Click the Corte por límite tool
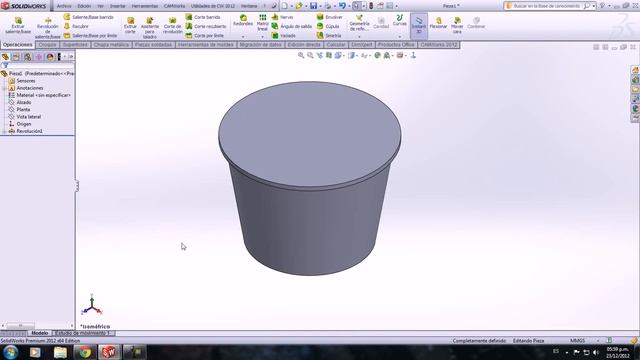This screenshot has height=360, width=640. (204, 36)
